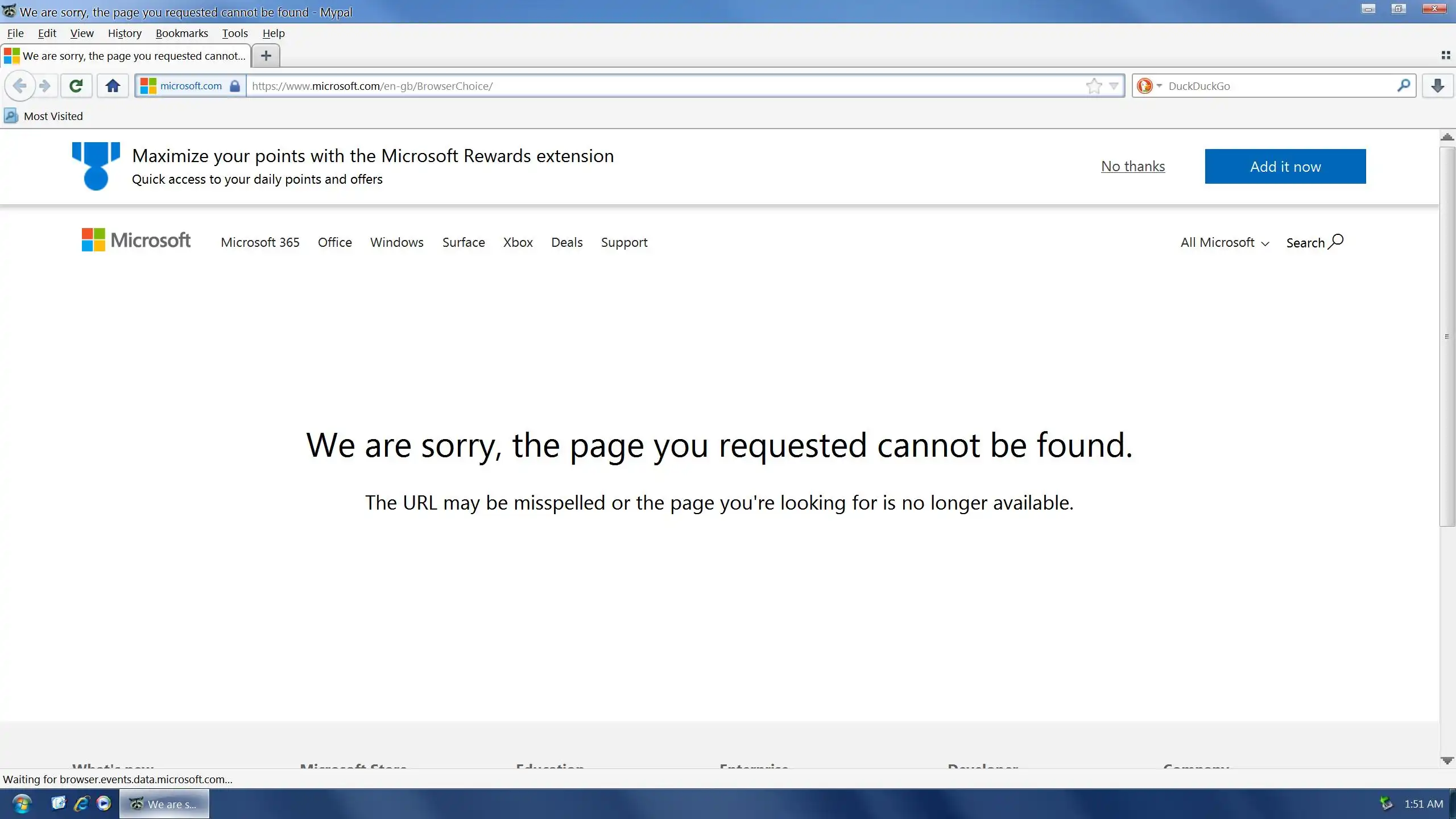Click the Microsoft logo on the page
This screenshot has height=819, width=1456.
pos(136,240)
